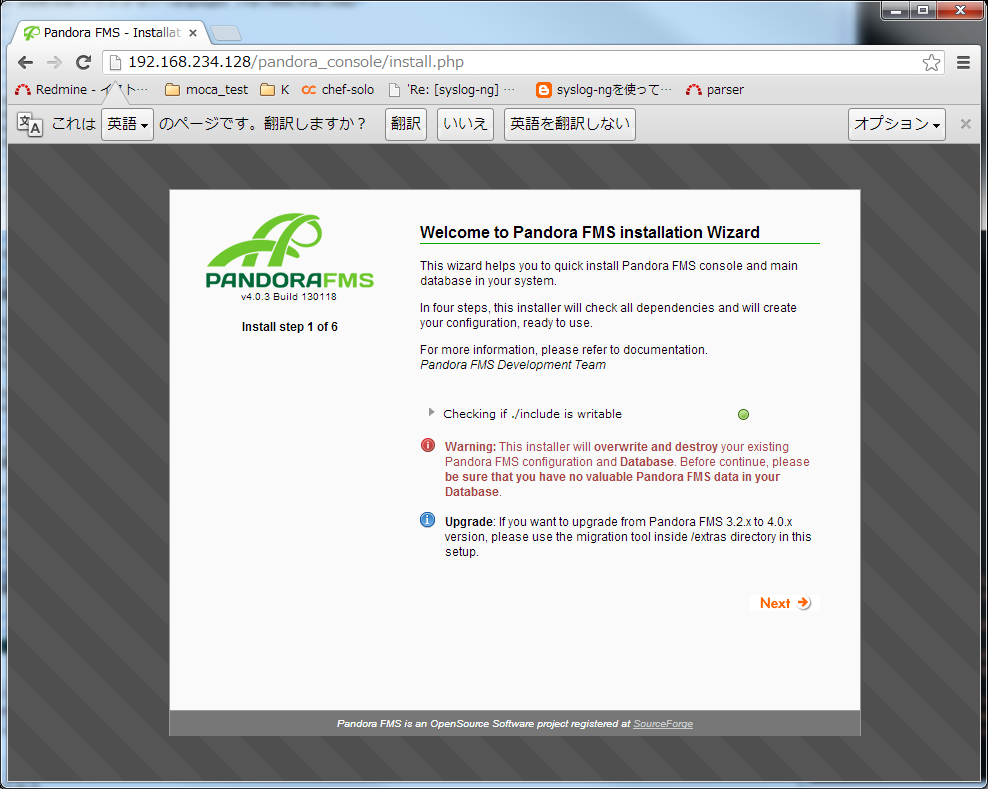Expand the ./include writable check triangle
Viewport: 988px width, 789px height.
pyautogui.click(x=432, y=412)
